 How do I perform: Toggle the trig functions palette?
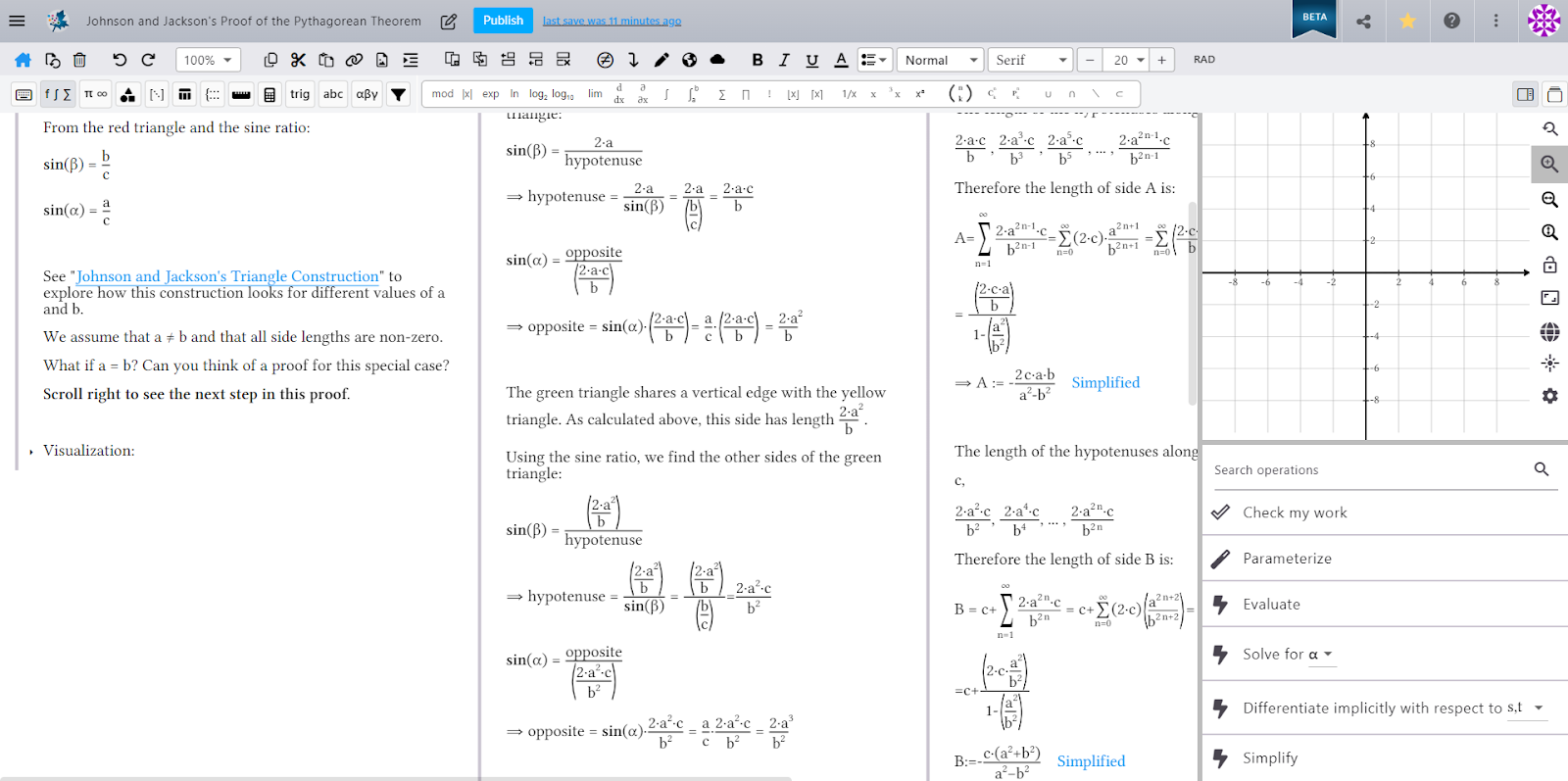click(300, 94)
